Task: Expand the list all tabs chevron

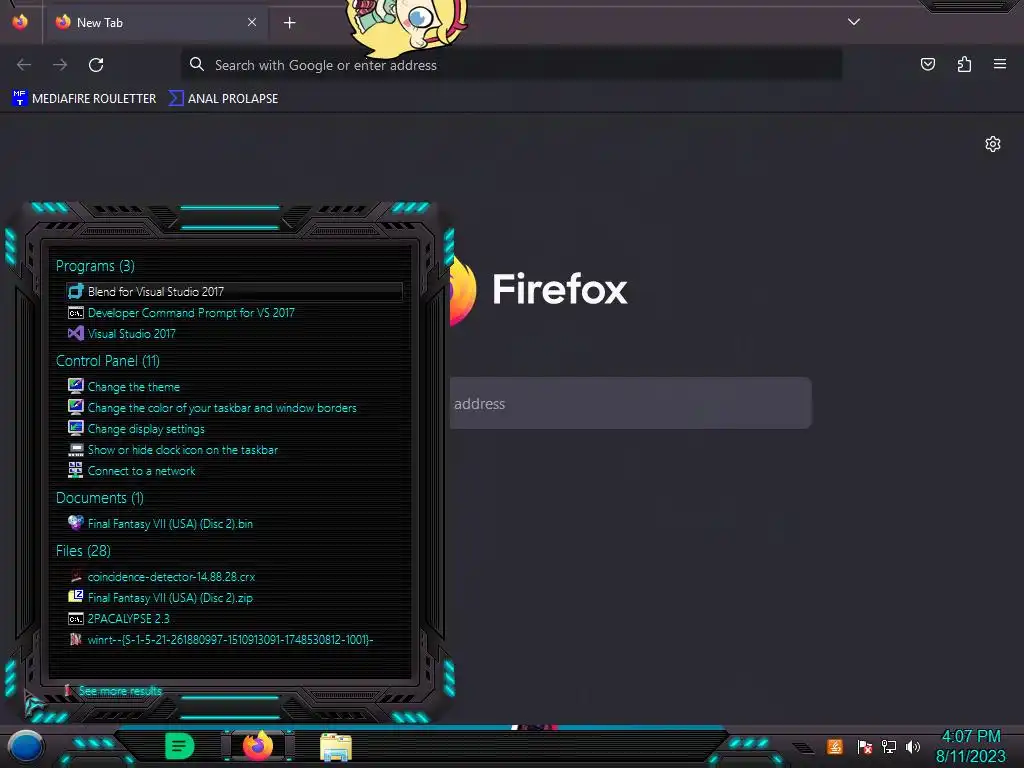Action: [x=854, y=22]
